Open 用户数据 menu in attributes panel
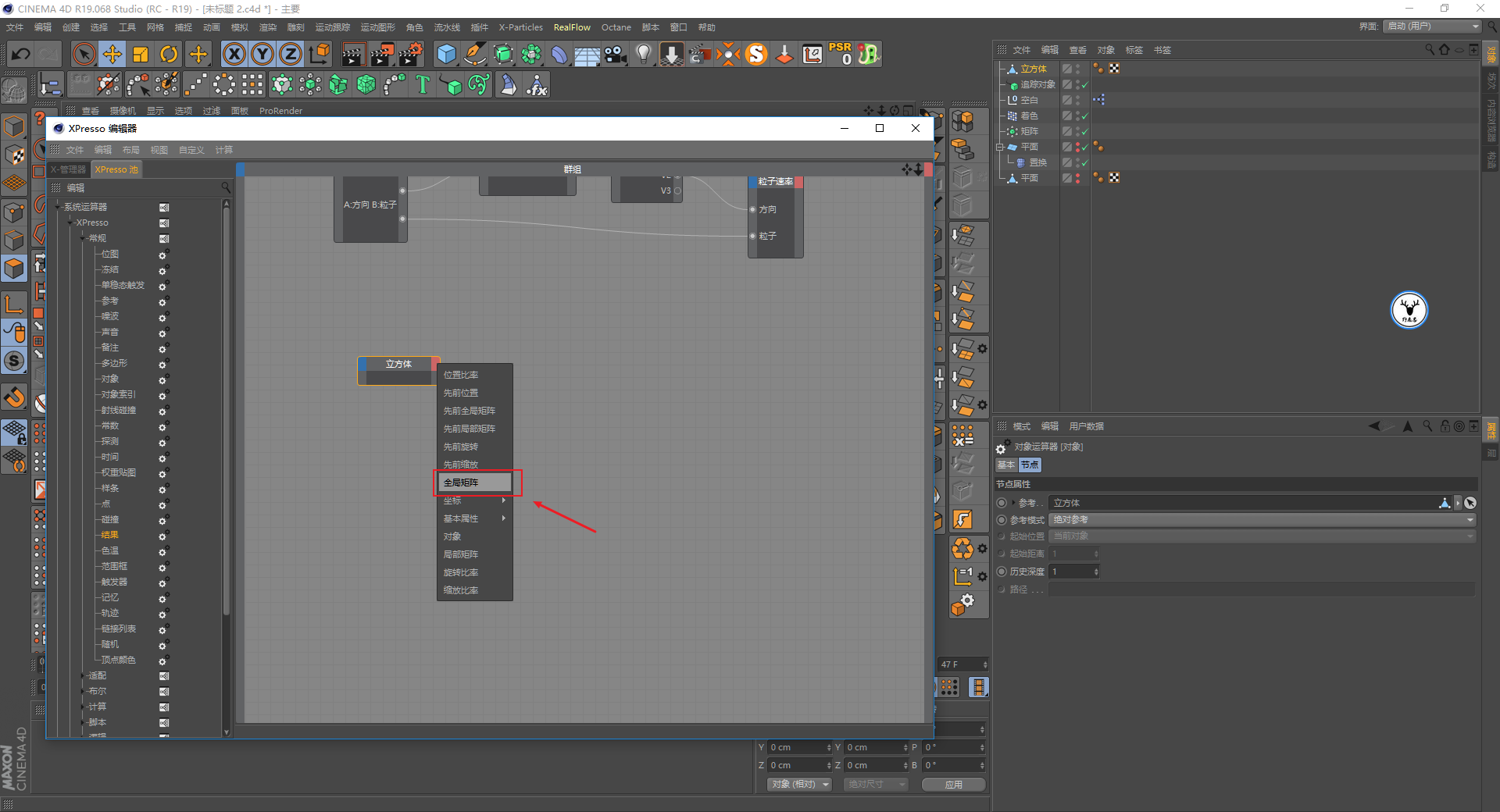This screenshot has width=1500, height=812. [x=1086, y=426]
